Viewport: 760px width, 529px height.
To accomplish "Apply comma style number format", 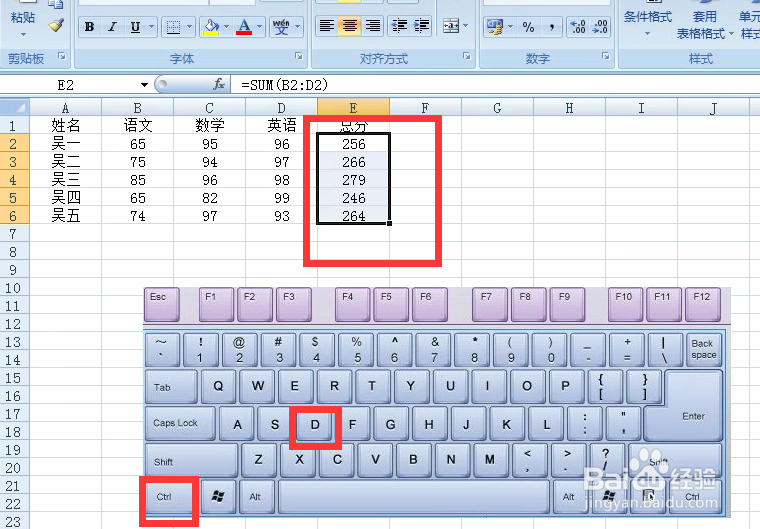I will pos(552,27).
